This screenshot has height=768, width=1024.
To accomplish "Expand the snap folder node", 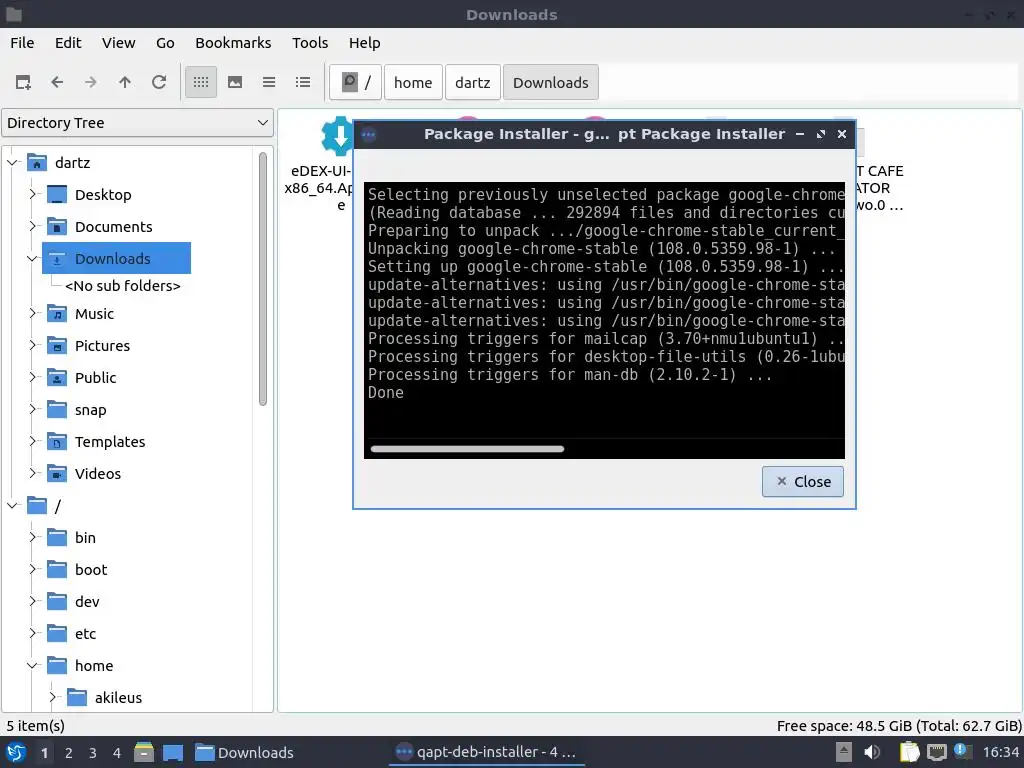I will click(x=32, y=409).
